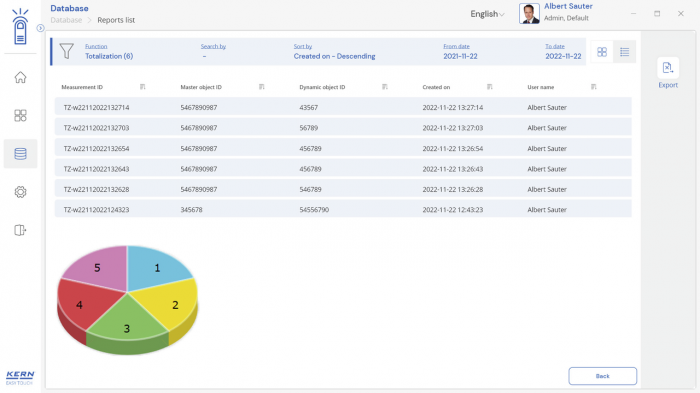Set From date 2021-11-22 field
The height and width of the screenshot is (393, 700).
(x=460, y=52)
